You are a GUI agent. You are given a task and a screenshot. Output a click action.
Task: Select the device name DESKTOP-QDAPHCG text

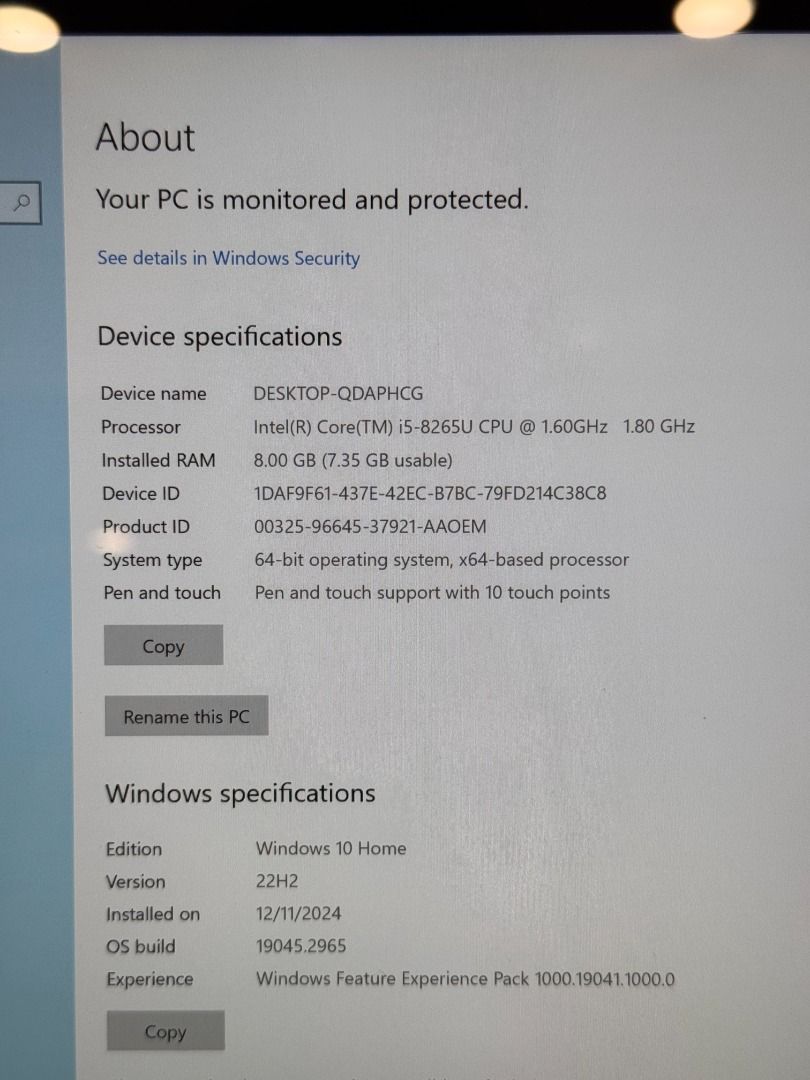(x=338, y=393)
